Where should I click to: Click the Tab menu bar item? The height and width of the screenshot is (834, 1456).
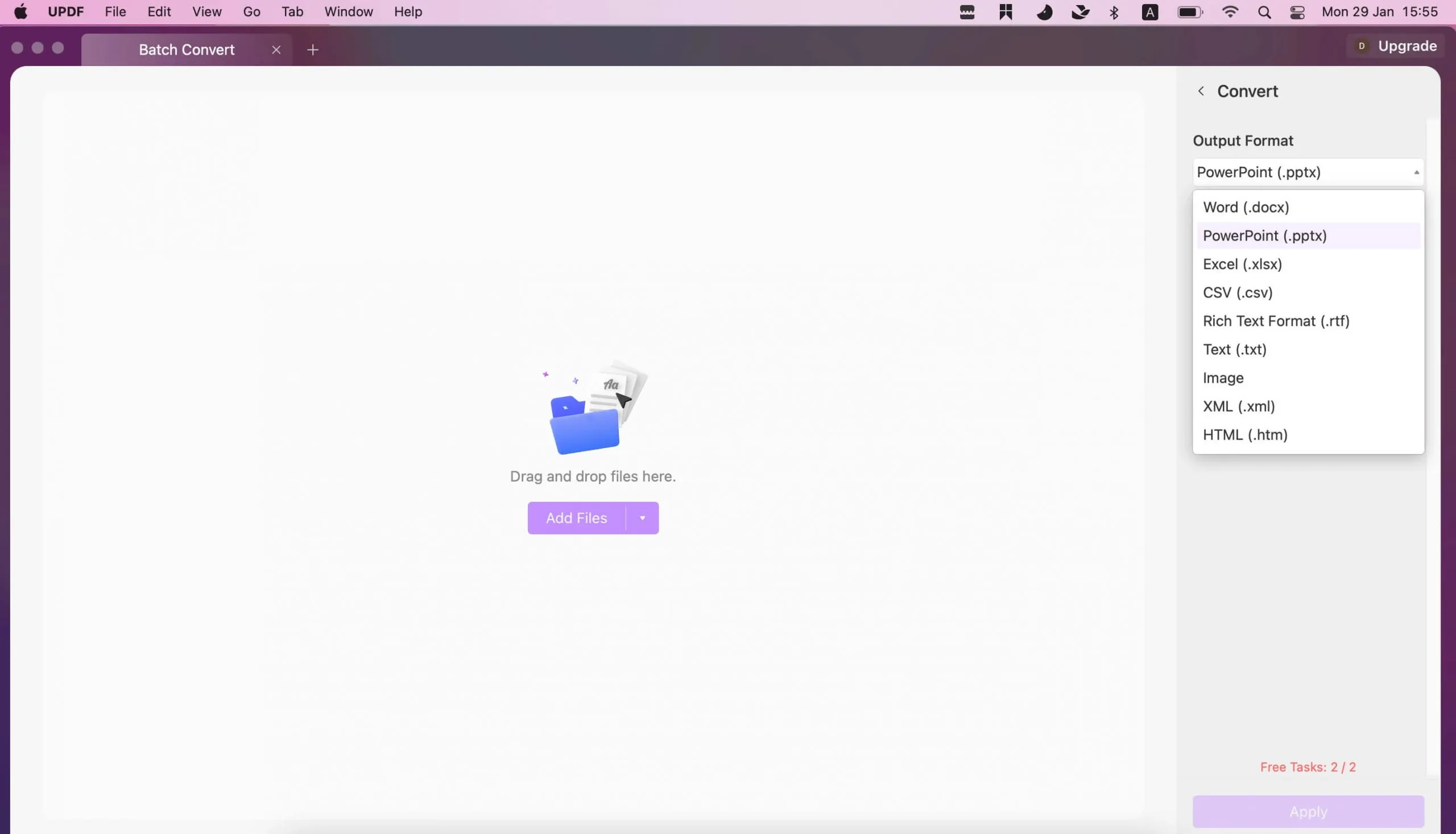[x=292, y=12]
